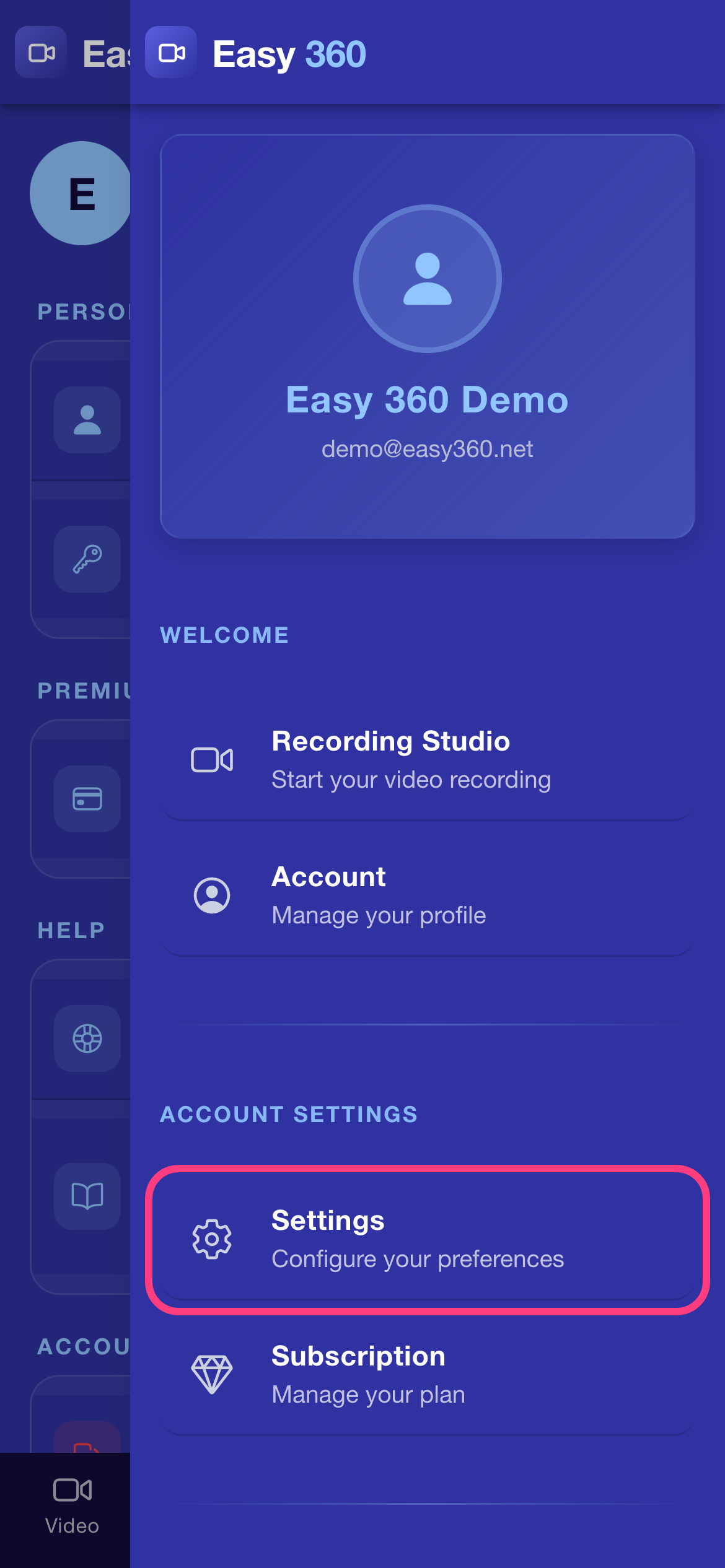Click the open book icon tile behind drawer
This screenshot has width=725, height=1568.
click(x=87, y=1196)
